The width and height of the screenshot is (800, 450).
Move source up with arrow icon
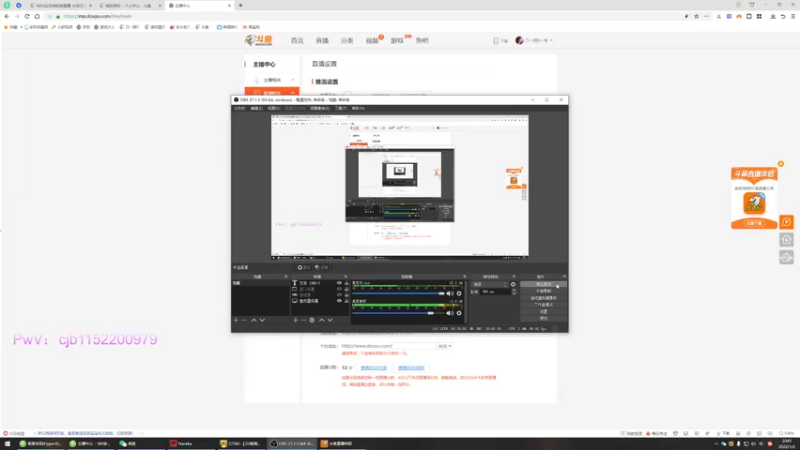(321, 320)
